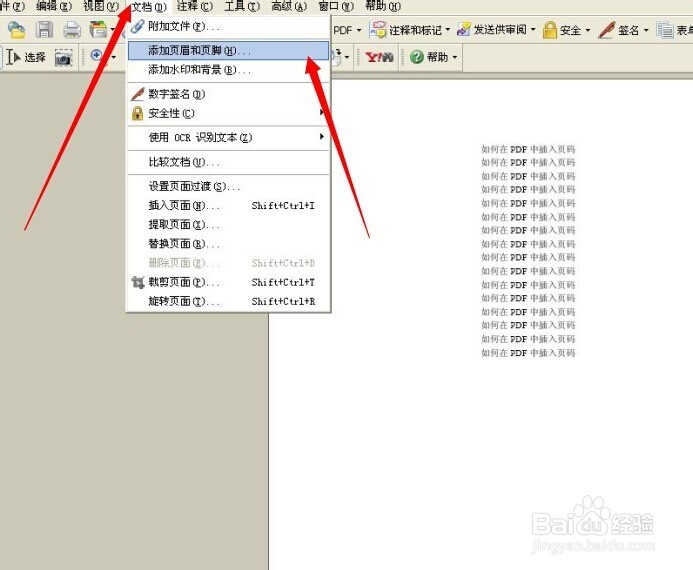Screen dimensions: 693x570
Task: Click the 发送供审阅 toolbar label
Action: pos(500,30)
